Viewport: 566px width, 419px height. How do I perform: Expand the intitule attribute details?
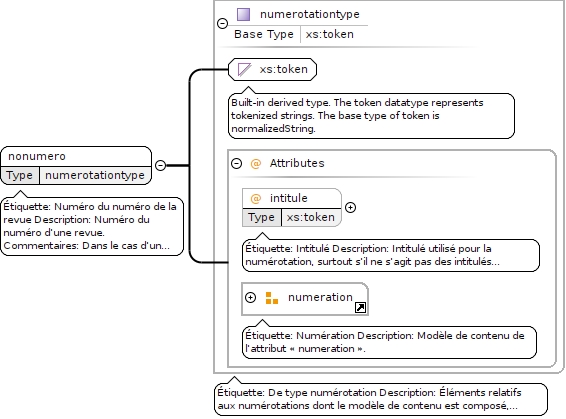(x=351, y=208)
